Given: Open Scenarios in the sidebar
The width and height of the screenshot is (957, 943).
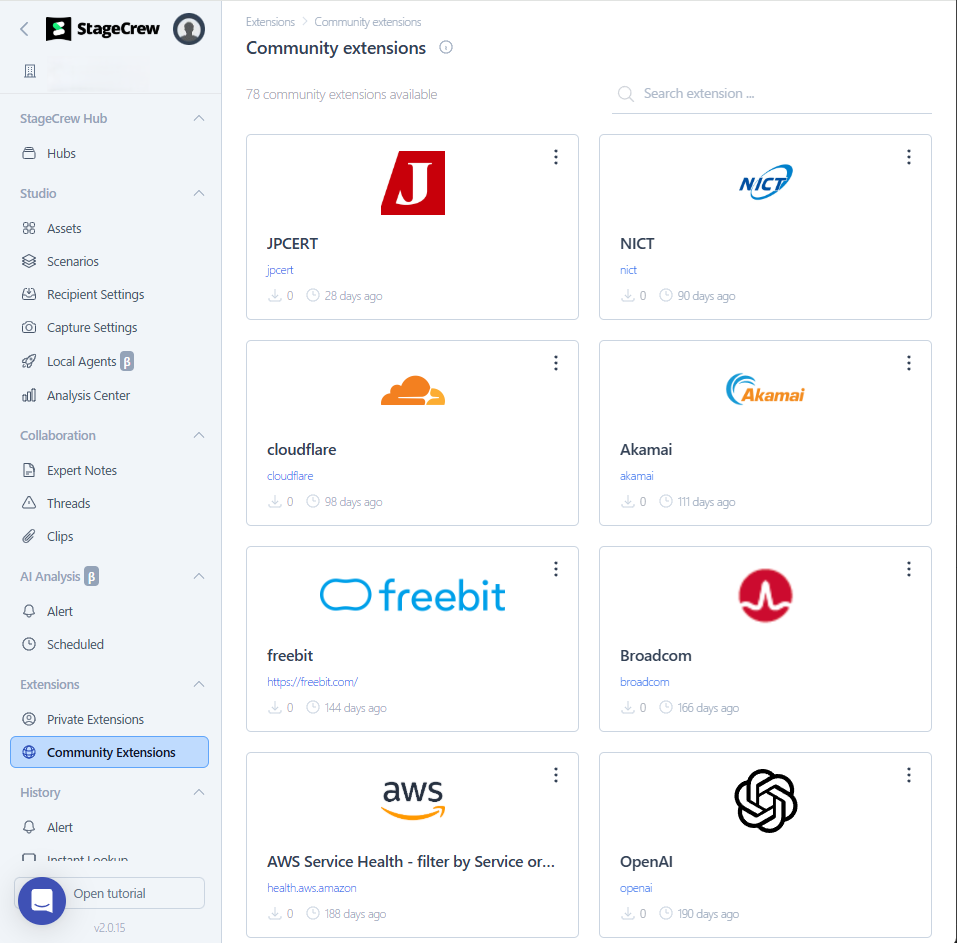Looking at the screenshot, I should [73, 262].
